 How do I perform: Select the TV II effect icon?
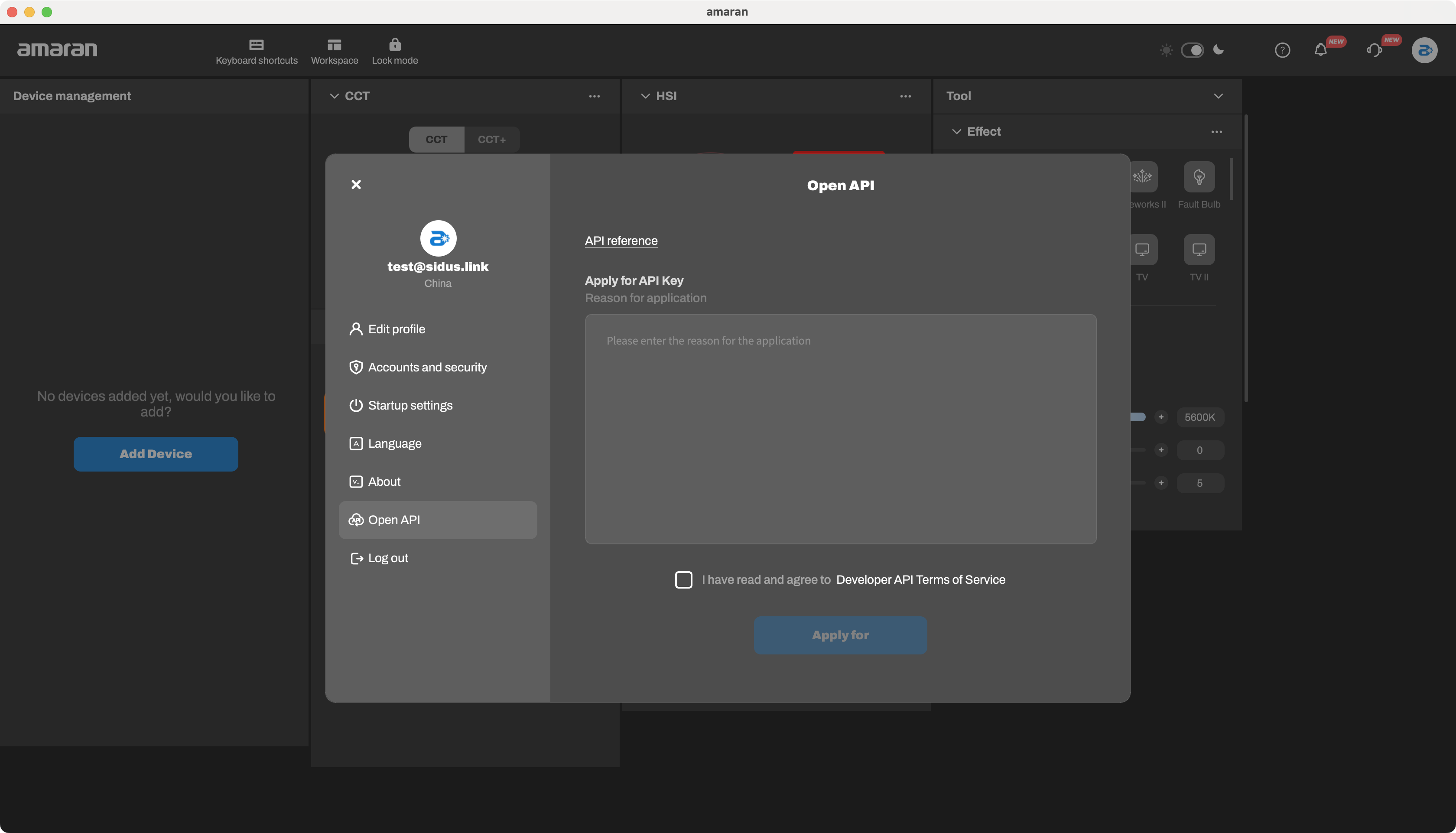pyautogui.click(x=1199, y=250)
